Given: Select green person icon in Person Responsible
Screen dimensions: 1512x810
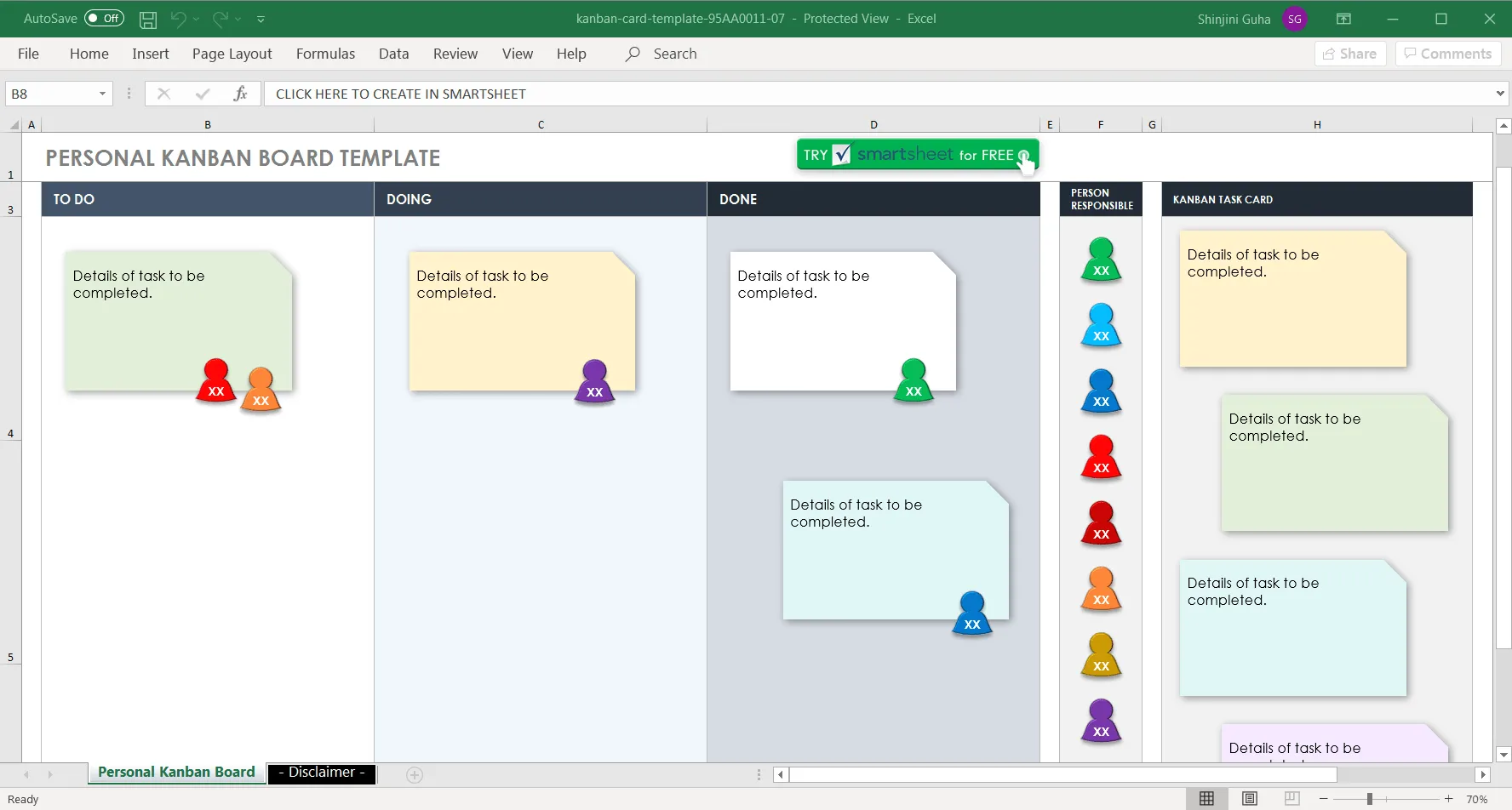Looking at the screenshot, I should pyautogui.click(x=1101, y=260).
